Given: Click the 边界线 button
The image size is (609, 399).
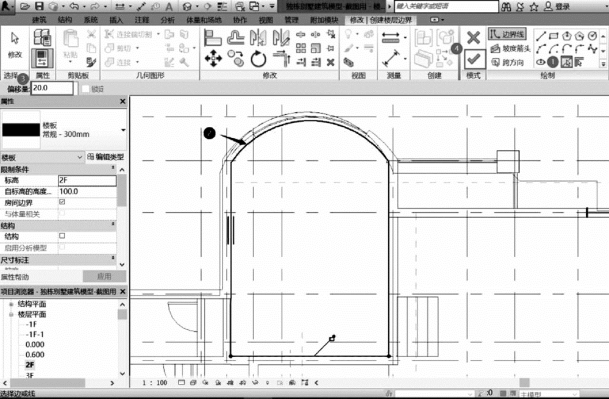Looking at the screenshot, I should [507, 34].
